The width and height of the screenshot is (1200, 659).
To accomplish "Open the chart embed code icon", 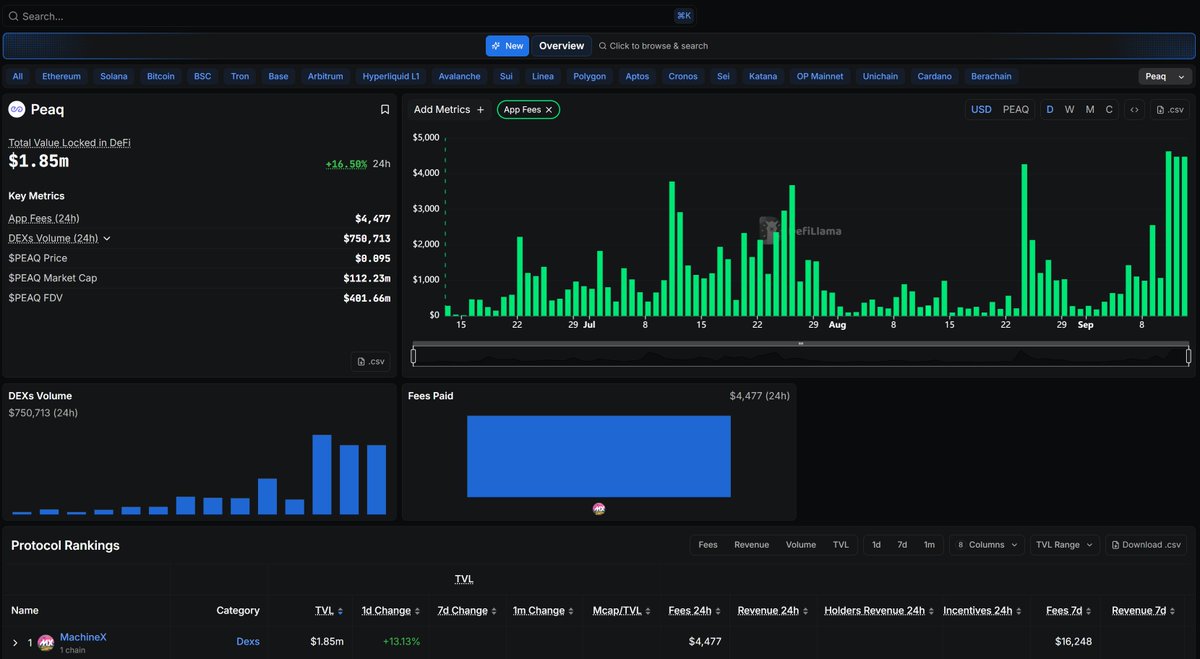I will click(x=1134, y=110).
